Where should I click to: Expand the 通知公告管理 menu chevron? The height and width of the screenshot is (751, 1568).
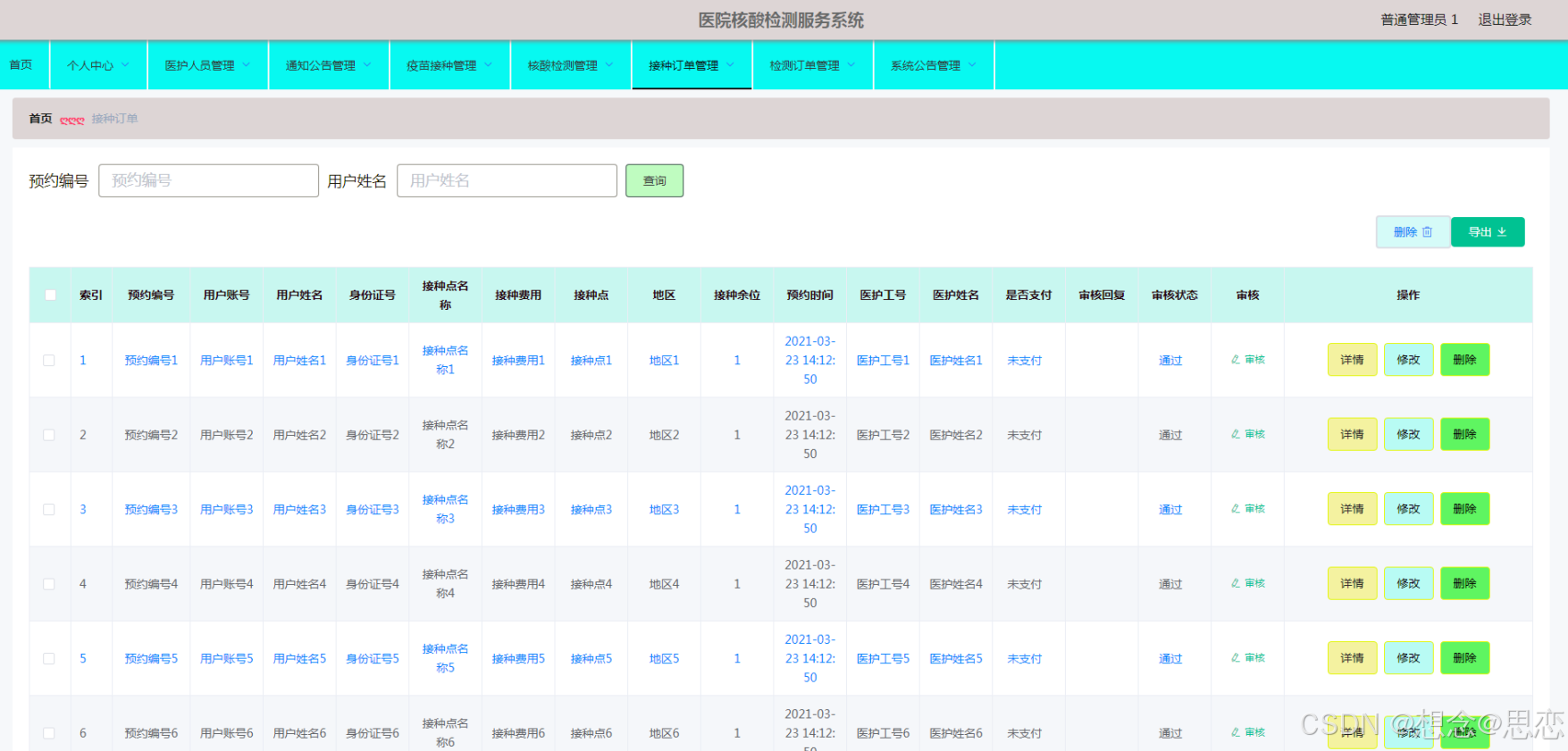click(367, 65)
